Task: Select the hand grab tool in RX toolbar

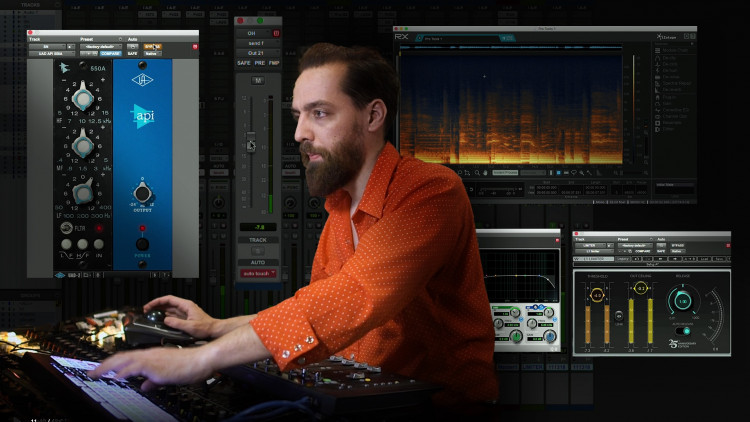Action: (485, 173)
